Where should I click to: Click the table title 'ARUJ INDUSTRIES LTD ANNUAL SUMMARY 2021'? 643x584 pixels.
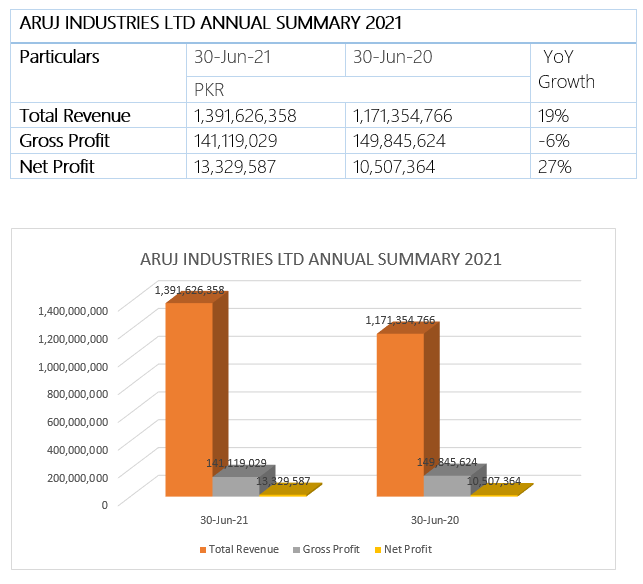tap(210, 23)
